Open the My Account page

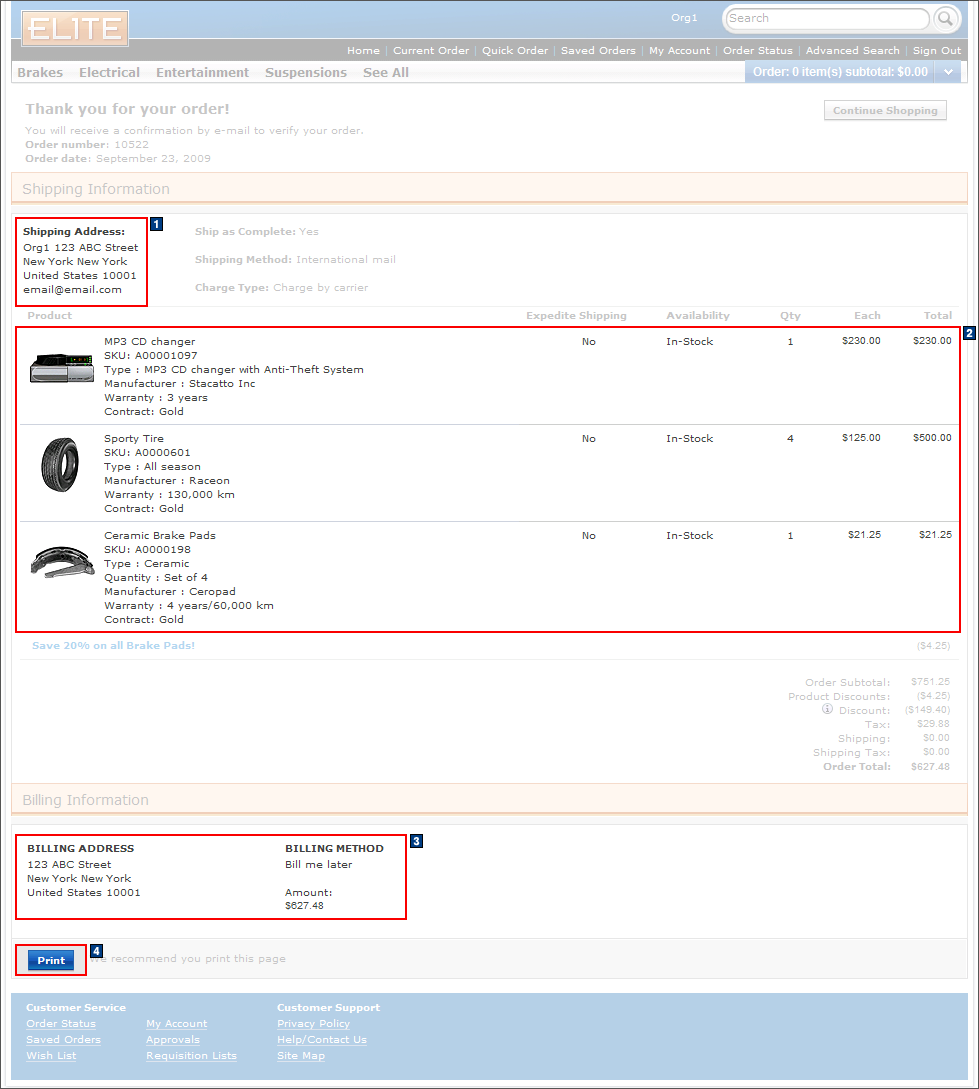click(x=679, y=50)
